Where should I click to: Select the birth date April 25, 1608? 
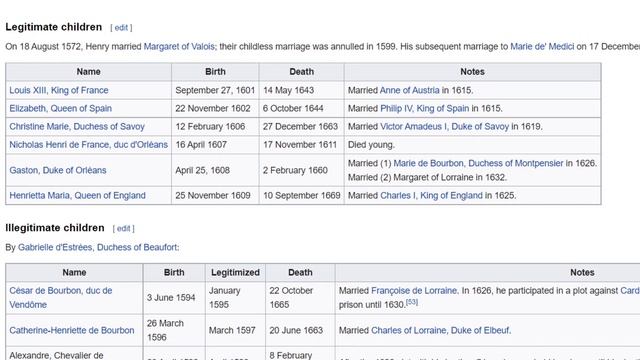point(202,170)
